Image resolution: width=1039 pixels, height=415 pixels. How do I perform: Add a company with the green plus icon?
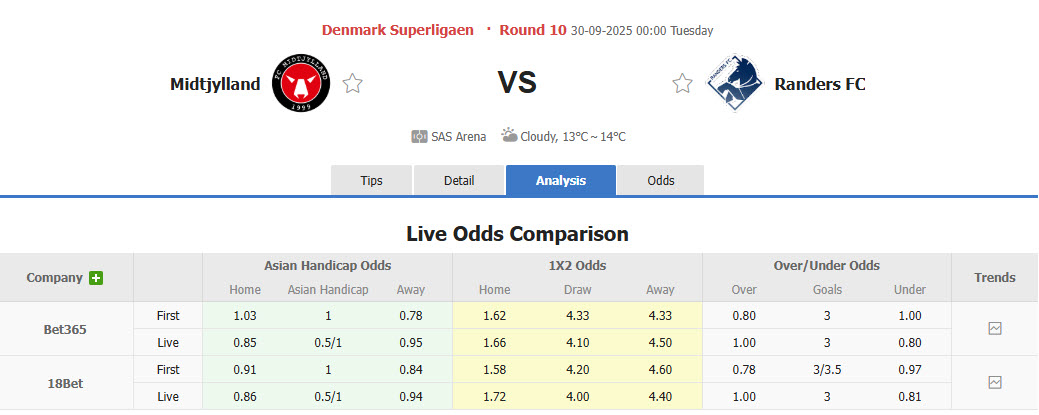tap(96, 278)
